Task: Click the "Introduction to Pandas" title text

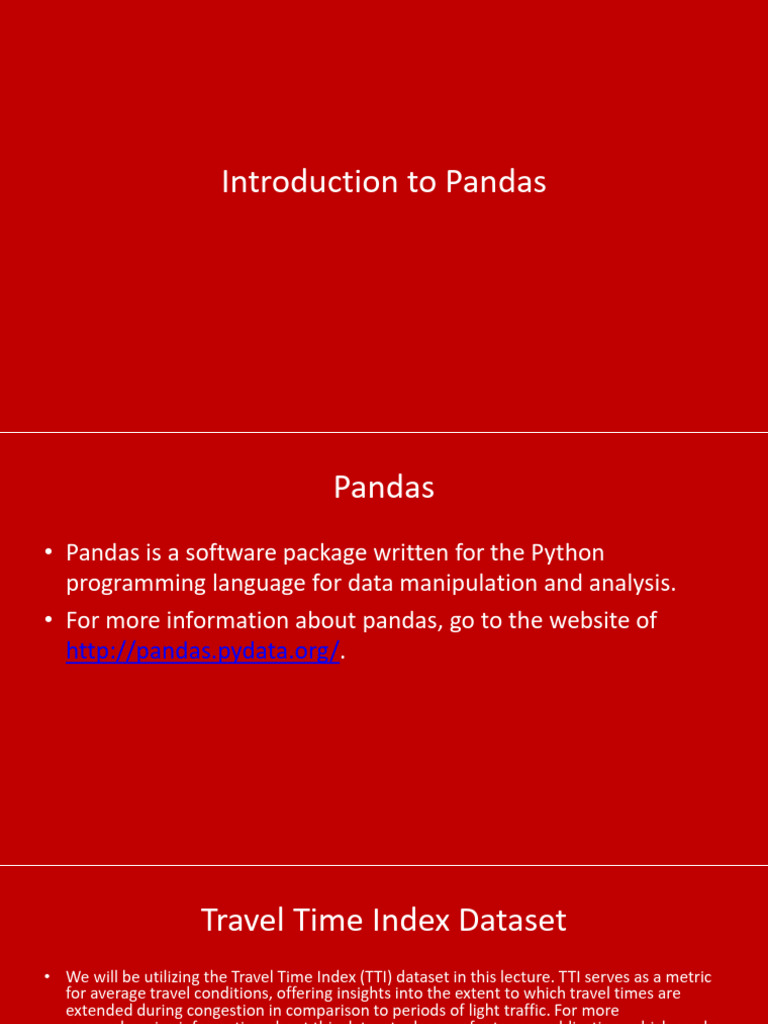Action: click(384, 182)
